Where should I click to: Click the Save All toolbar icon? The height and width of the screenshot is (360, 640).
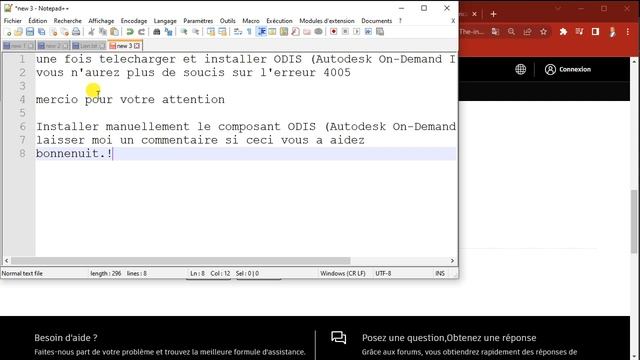pyautogui.click(x=41, y=32)
